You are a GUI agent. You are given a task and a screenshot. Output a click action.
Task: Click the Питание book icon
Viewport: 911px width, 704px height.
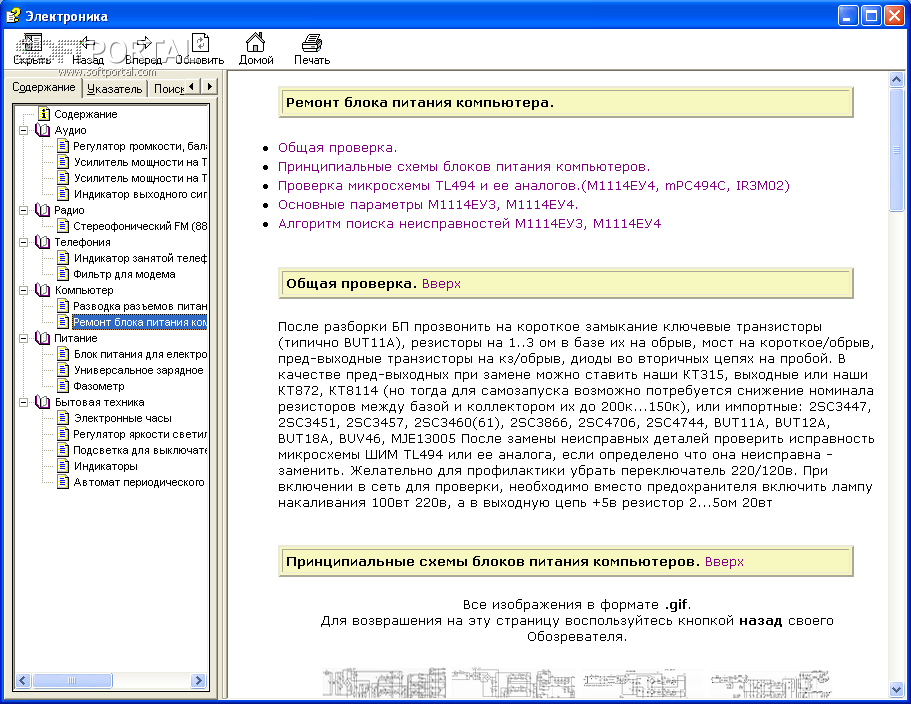pyautogui.click(x=42, y=338)
